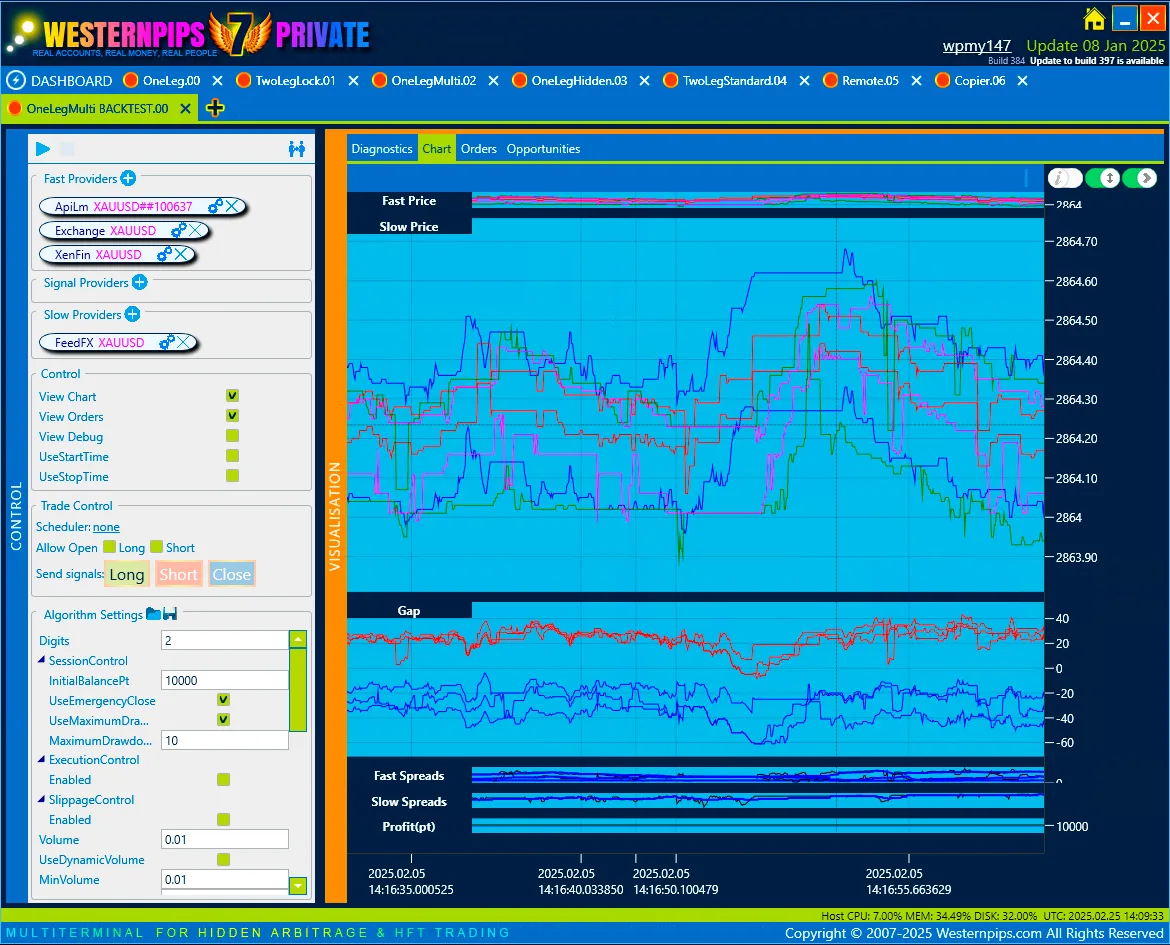Enable the UseStartTime checkbox
Screen dimensions: 1170x945
(233, 455)
